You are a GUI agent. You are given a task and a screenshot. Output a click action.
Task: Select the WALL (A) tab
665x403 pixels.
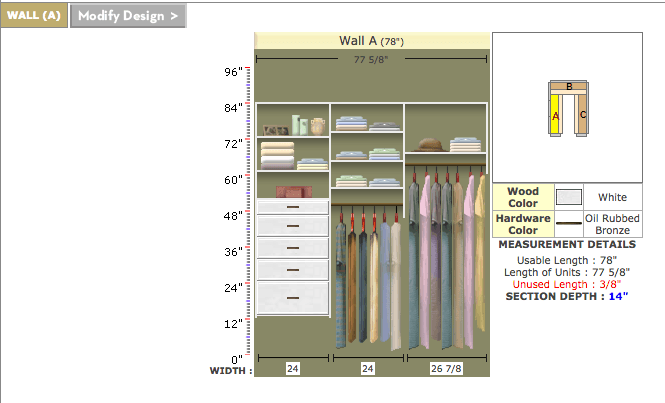click(34, 16)
